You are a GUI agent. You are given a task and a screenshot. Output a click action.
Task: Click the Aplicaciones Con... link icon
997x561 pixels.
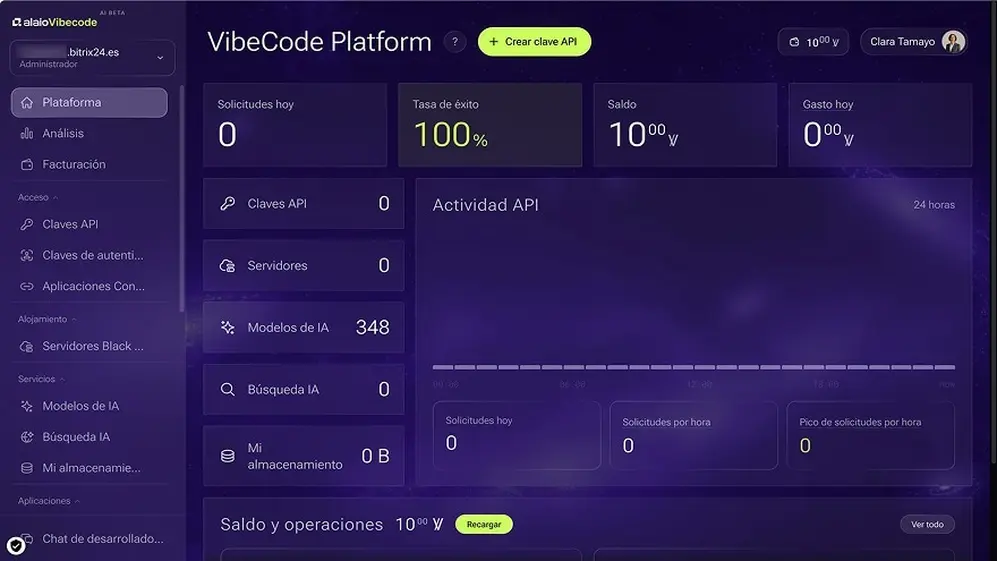tap(27, 286)
